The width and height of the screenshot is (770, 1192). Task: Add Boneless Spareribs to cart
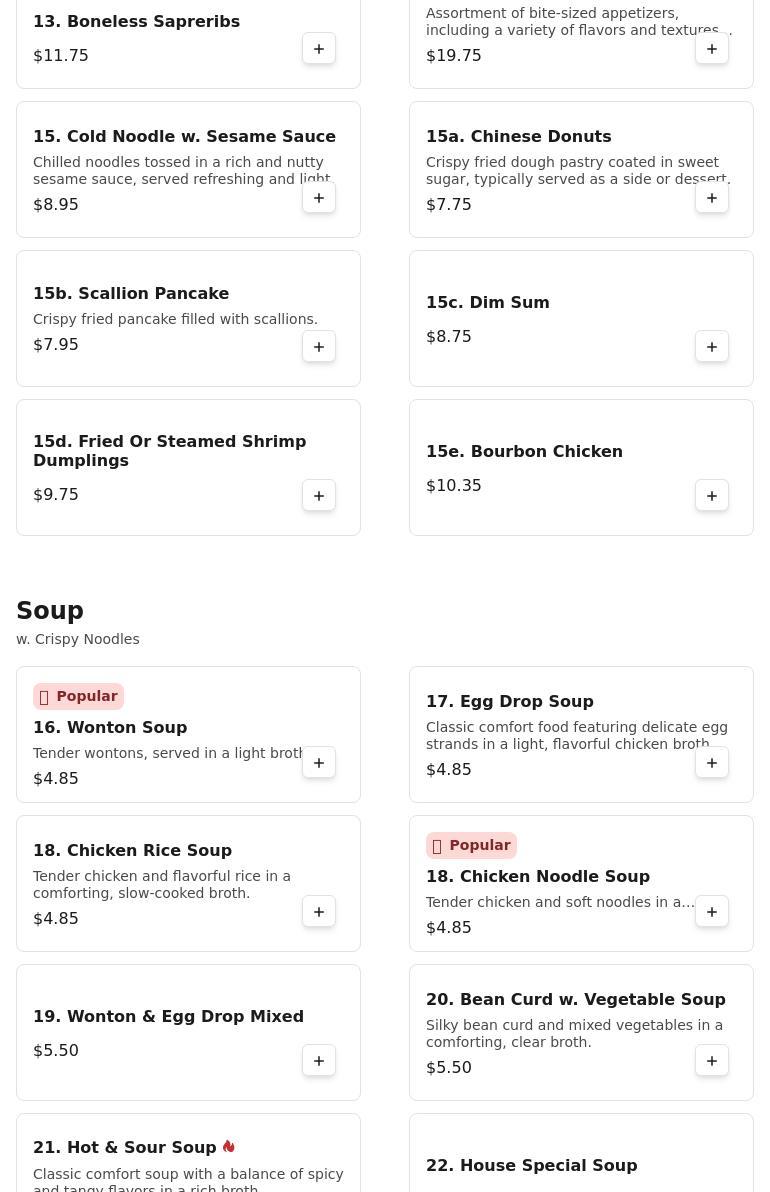(319, 49)
